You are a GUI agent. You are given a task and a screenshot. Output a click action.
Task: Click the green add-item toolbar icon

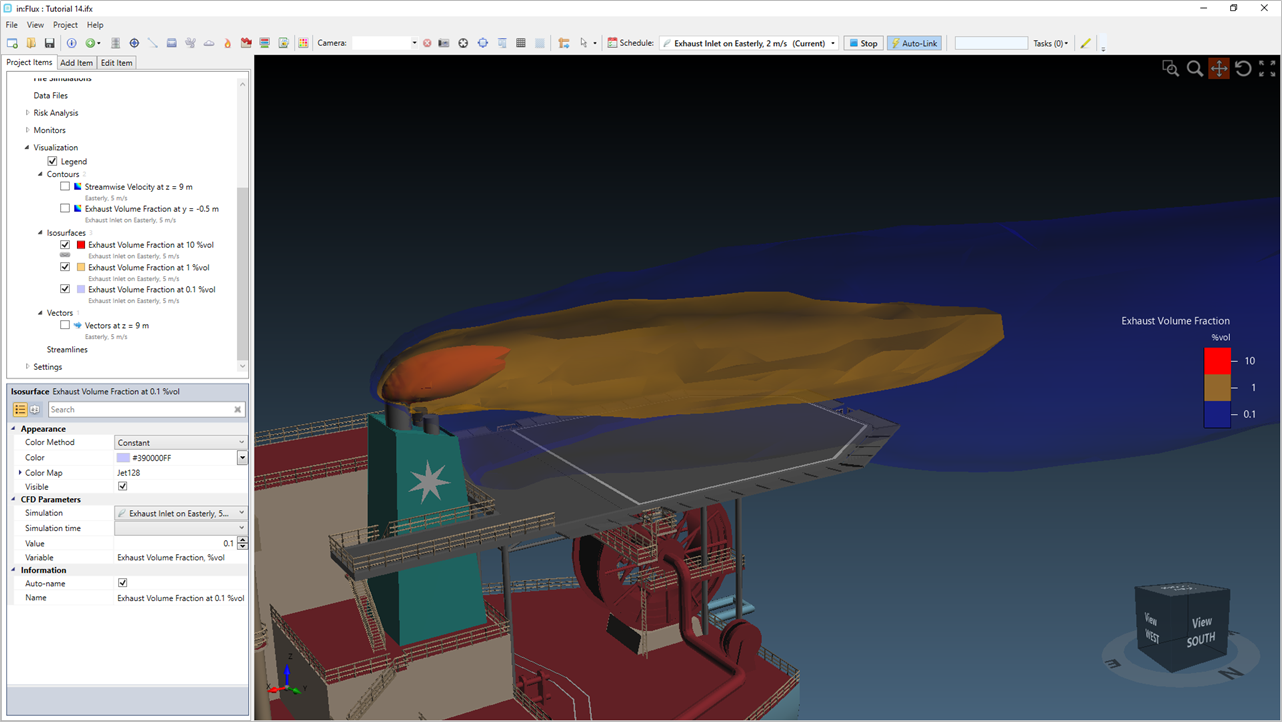[90, 43]
